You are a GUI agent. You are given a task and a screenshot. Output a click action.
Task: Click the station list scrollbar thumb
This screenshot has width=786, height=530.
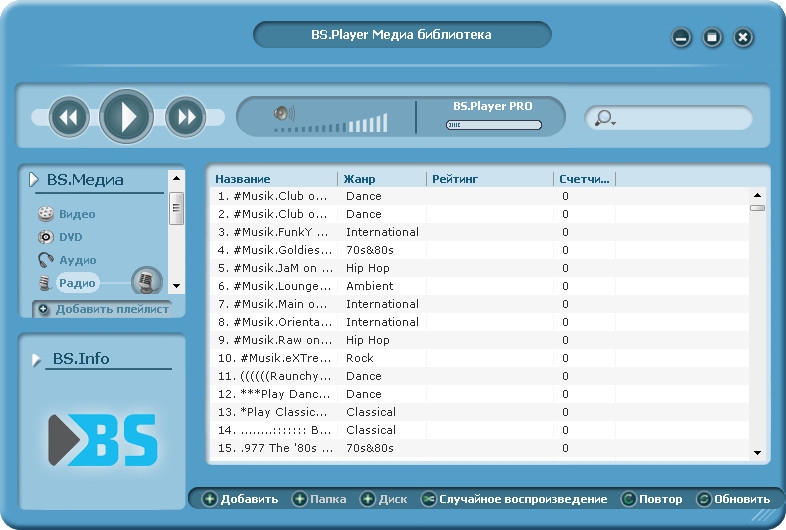[757, 208]
